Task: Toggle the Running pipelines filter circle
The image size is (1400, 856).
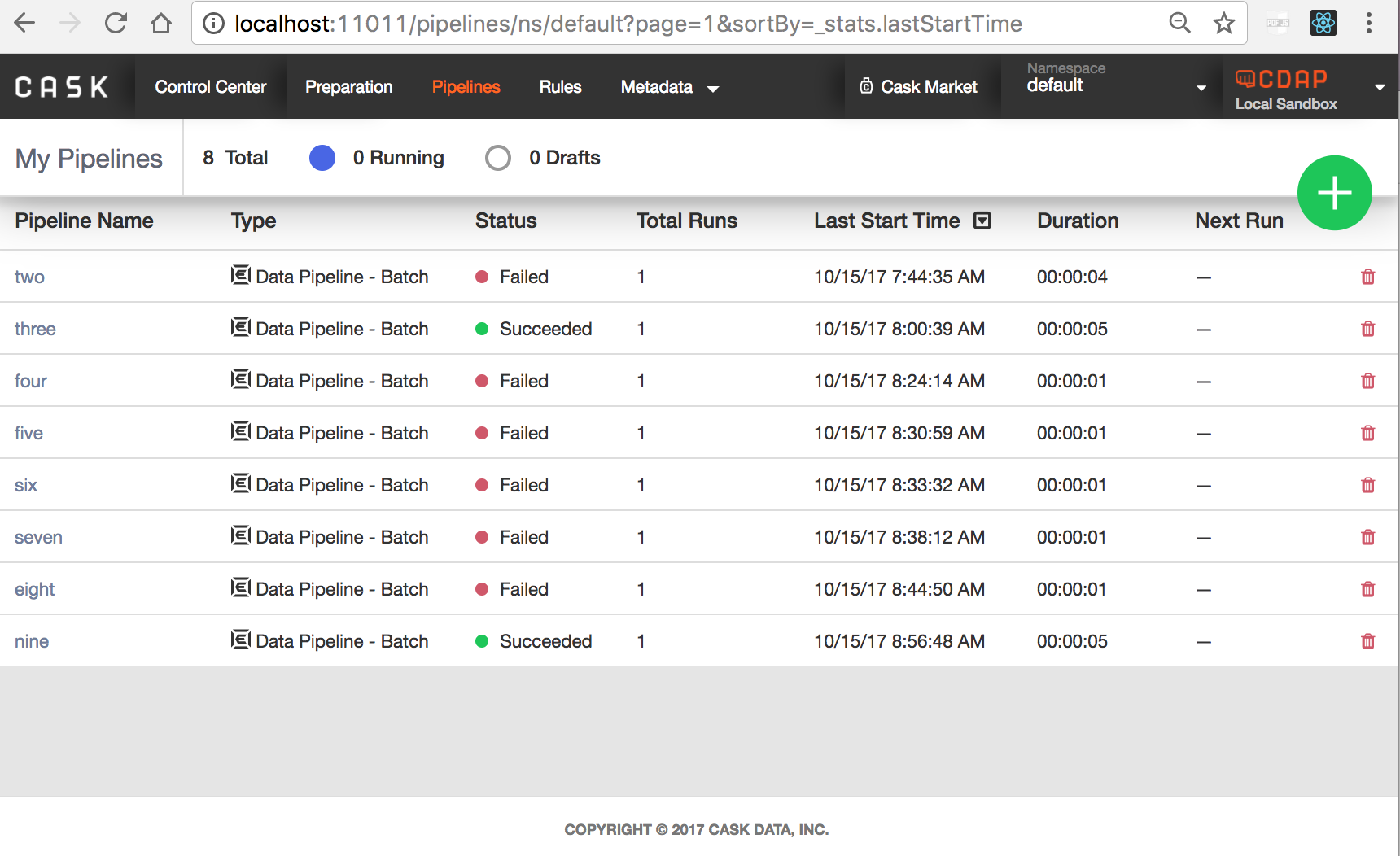Action: (322, 158)
